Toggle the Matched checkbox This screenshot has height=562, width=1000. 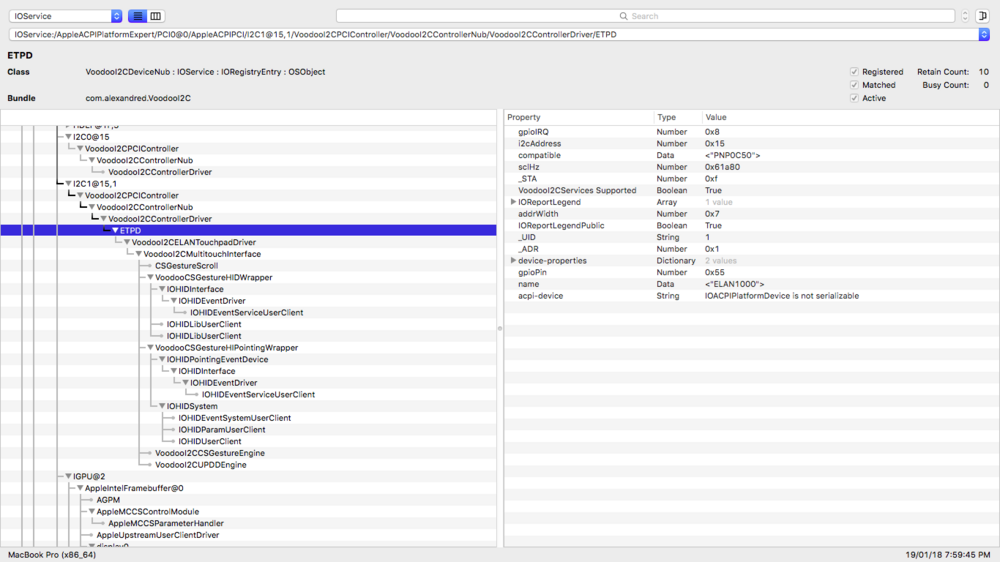coord(854,85)
